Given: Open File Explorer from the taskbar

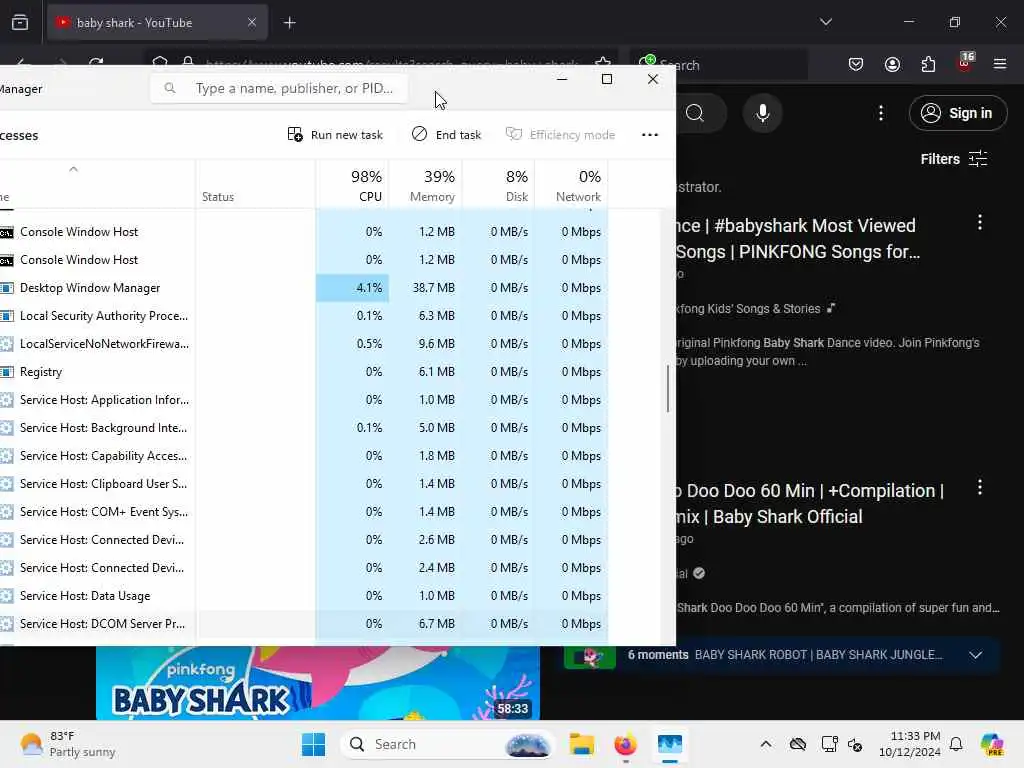Looking at the screenshot, I should point(581,744).
